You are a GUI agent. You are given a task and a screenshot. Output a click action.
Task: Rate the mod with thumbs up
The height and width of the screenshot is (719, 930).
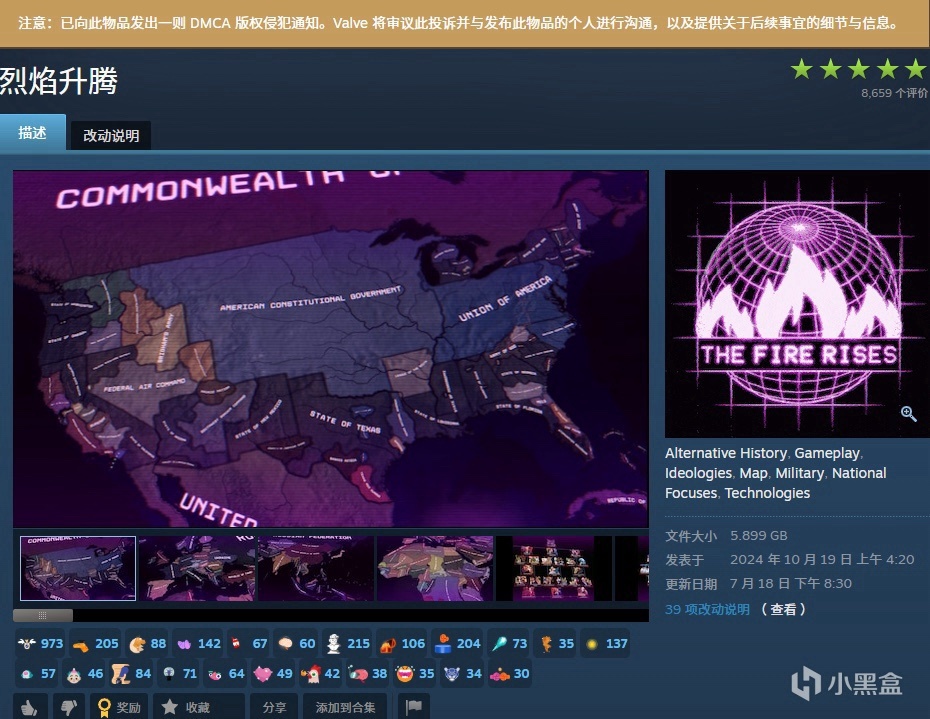click(30, 707)
